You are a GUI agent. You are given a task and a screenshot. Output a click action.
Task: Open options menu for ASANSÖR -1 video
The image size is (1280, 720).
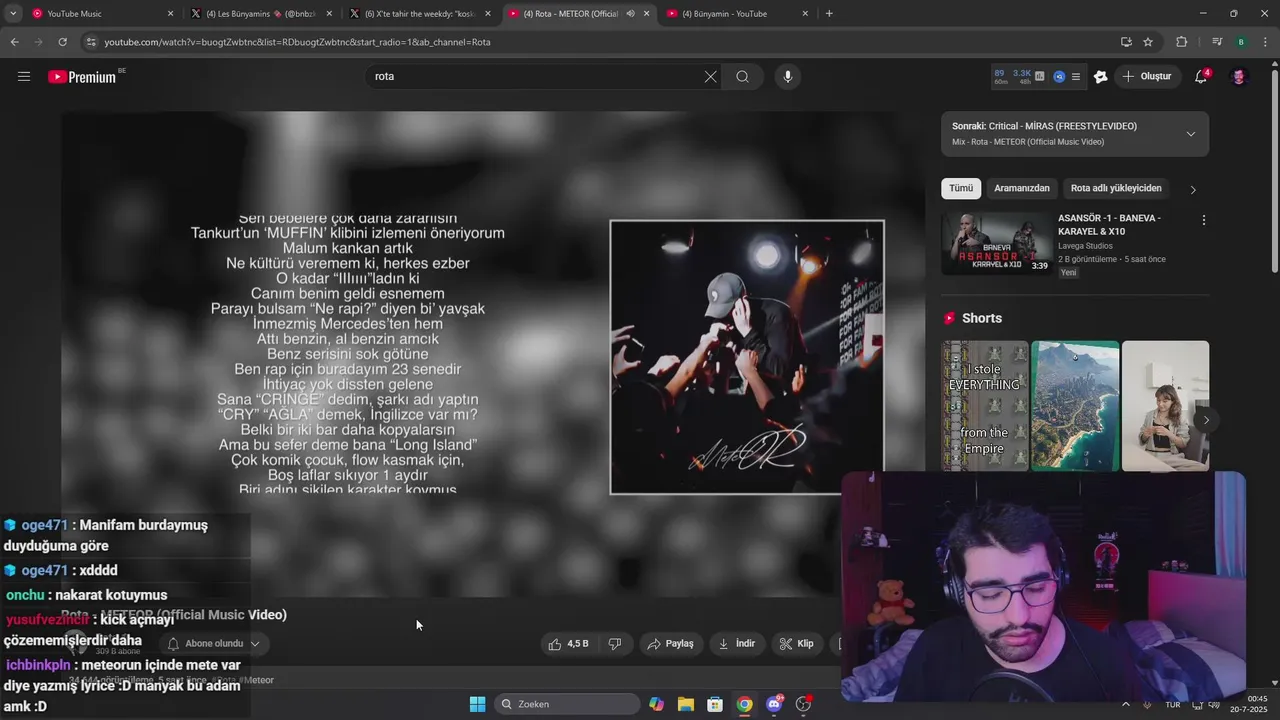point(1203,220)
